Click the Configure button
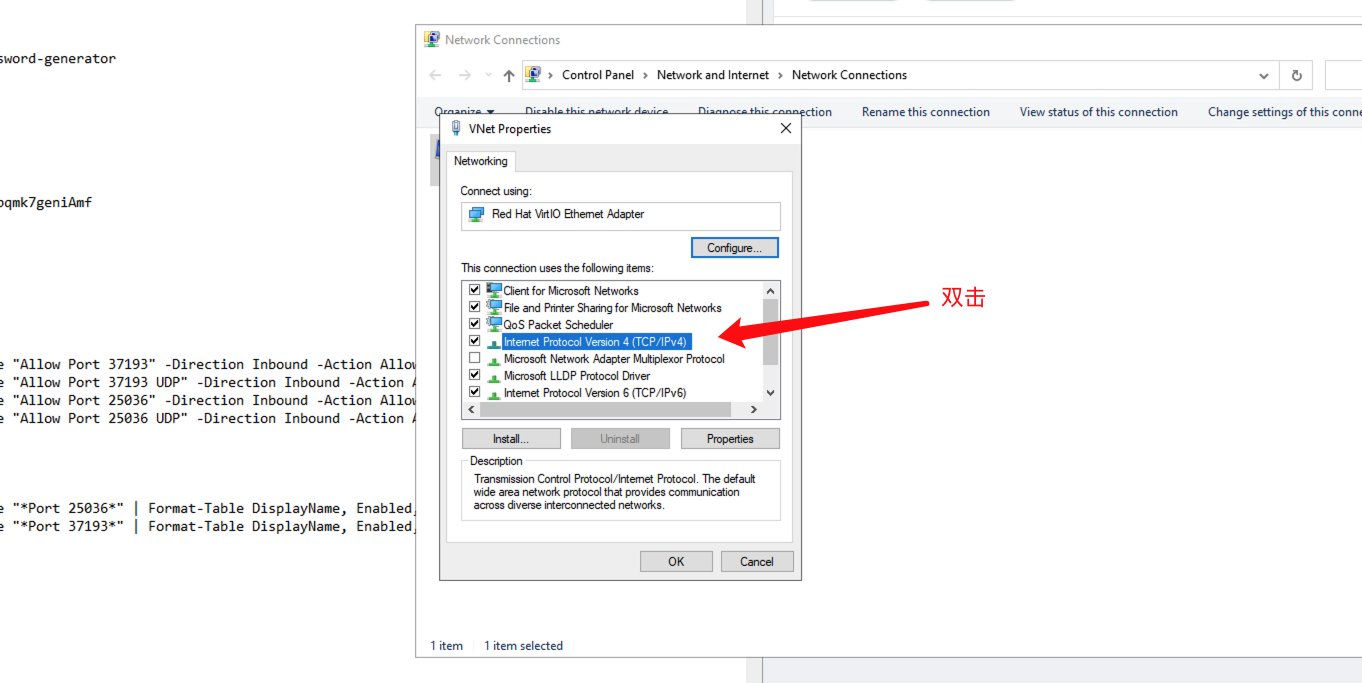Image resolution: width=1362 pixels, height=683 pixels. point(735,248)
